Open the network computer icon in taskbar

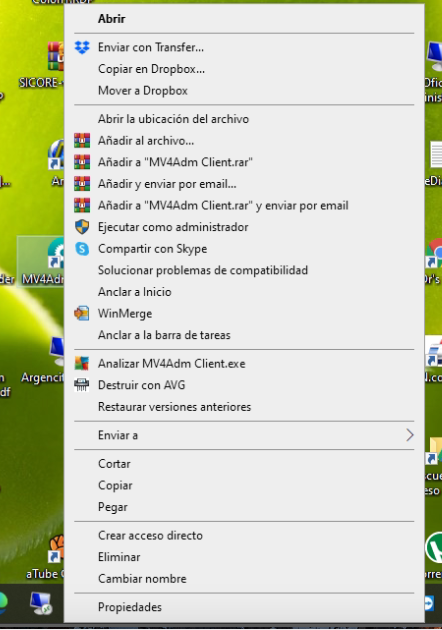(x=41, y=603)
